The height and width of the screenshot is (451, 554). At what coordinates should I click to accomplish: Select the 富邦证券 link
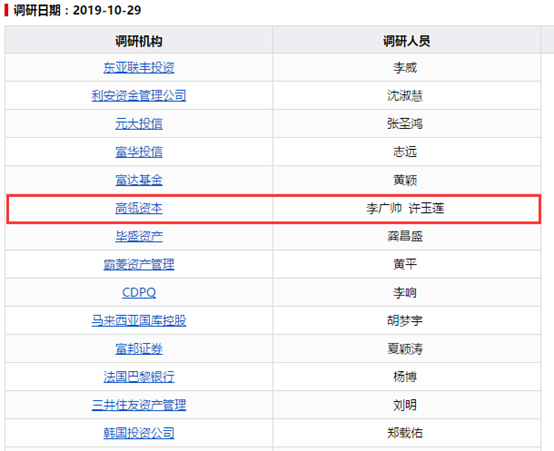(138, 349)
